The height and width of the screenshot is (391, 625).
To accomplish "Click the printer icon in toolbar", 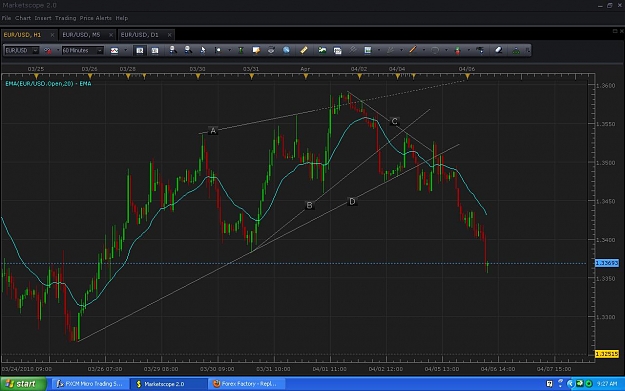I will [271, 50].
